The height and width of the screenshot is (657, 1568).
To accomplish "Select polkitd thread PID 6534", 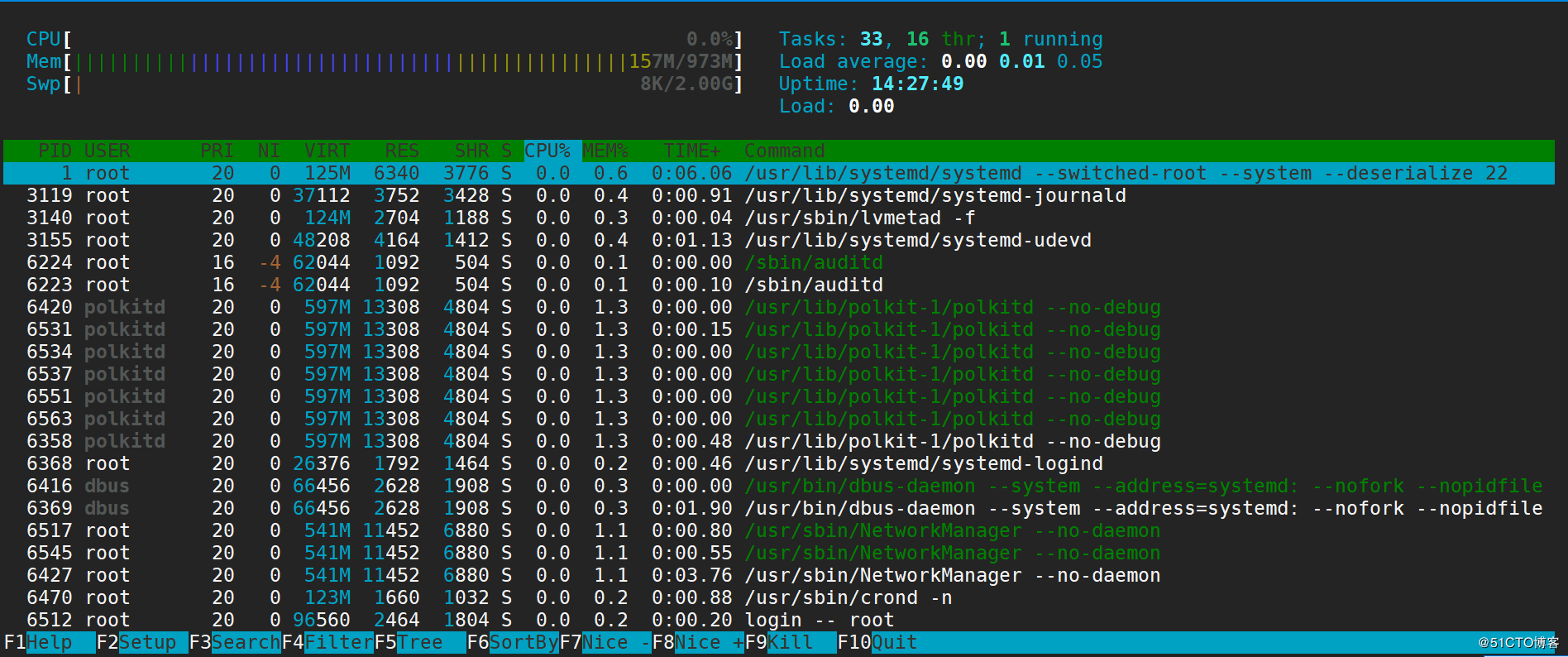I will click(779, 352).
